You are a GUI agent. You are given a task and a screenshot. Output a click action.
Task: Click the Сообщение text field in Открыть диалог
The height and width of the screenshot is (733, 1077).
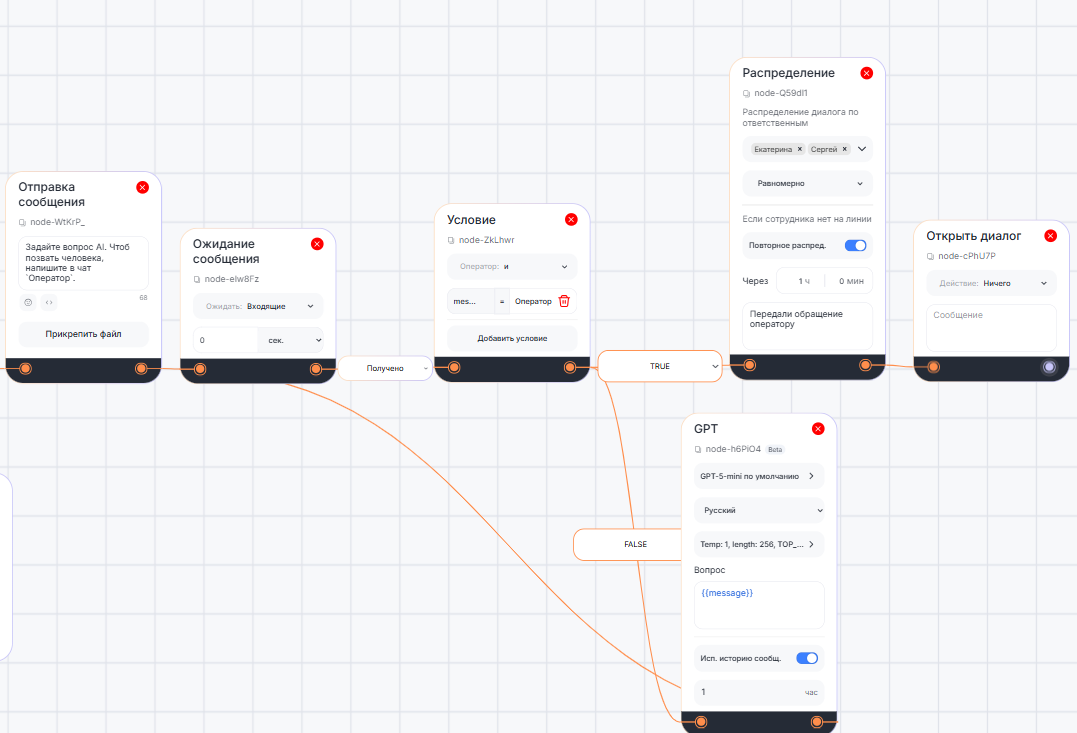pyautogui.click(x=991, y=327)
